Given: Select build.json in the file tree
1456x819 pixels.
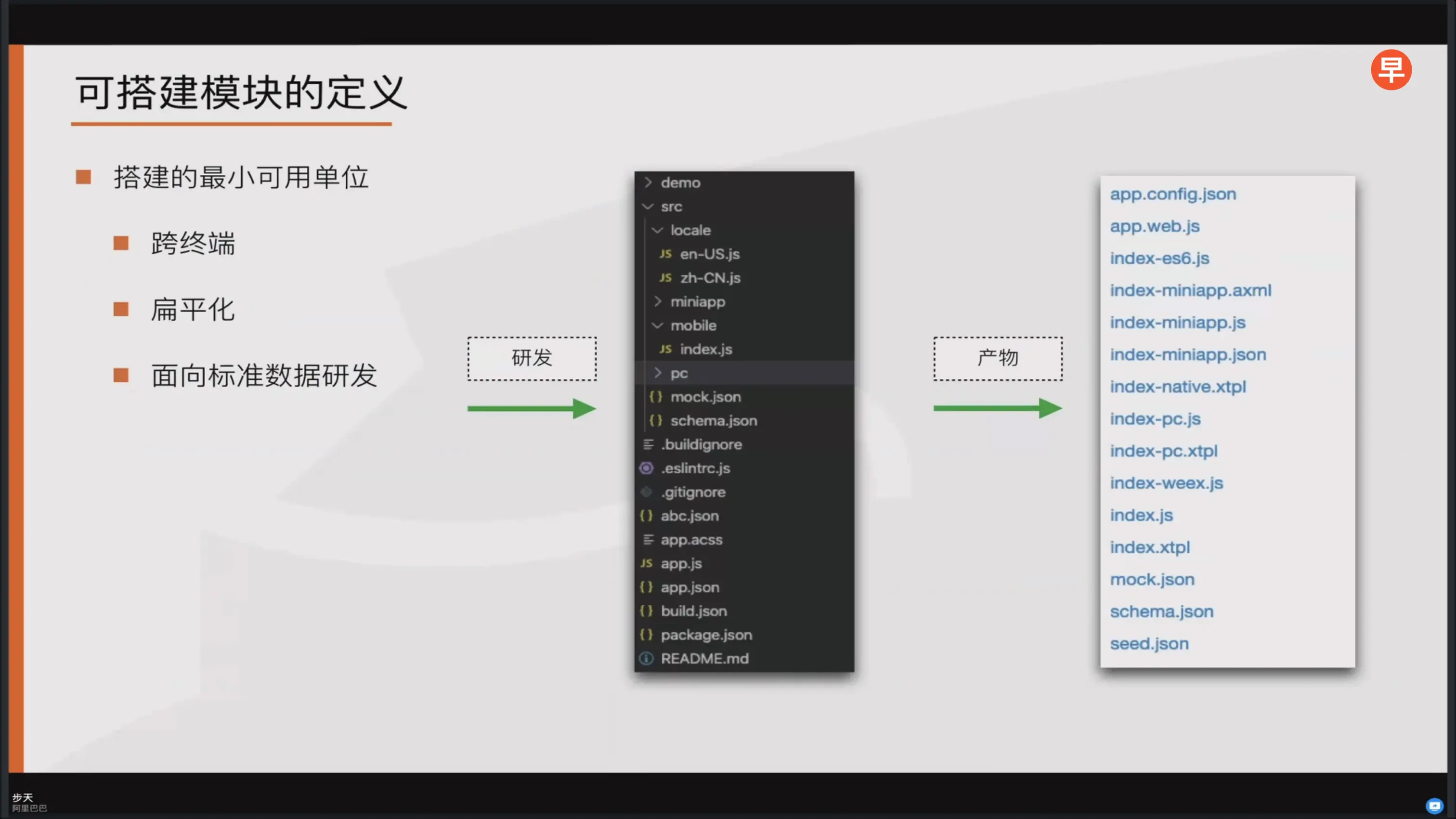Looking at the screenshot, I should pyautogui.click(x=693, y=611).
